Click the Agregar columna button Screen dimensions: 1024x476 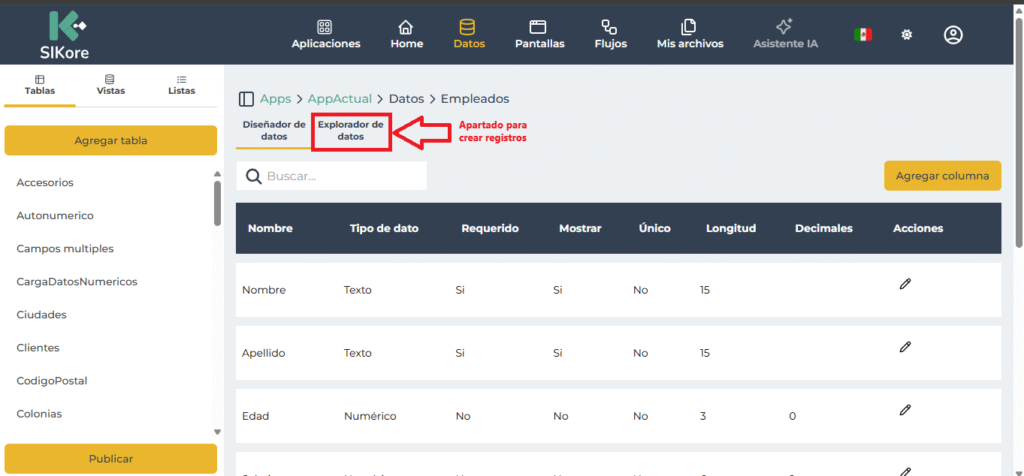click(x=942, y=175)
